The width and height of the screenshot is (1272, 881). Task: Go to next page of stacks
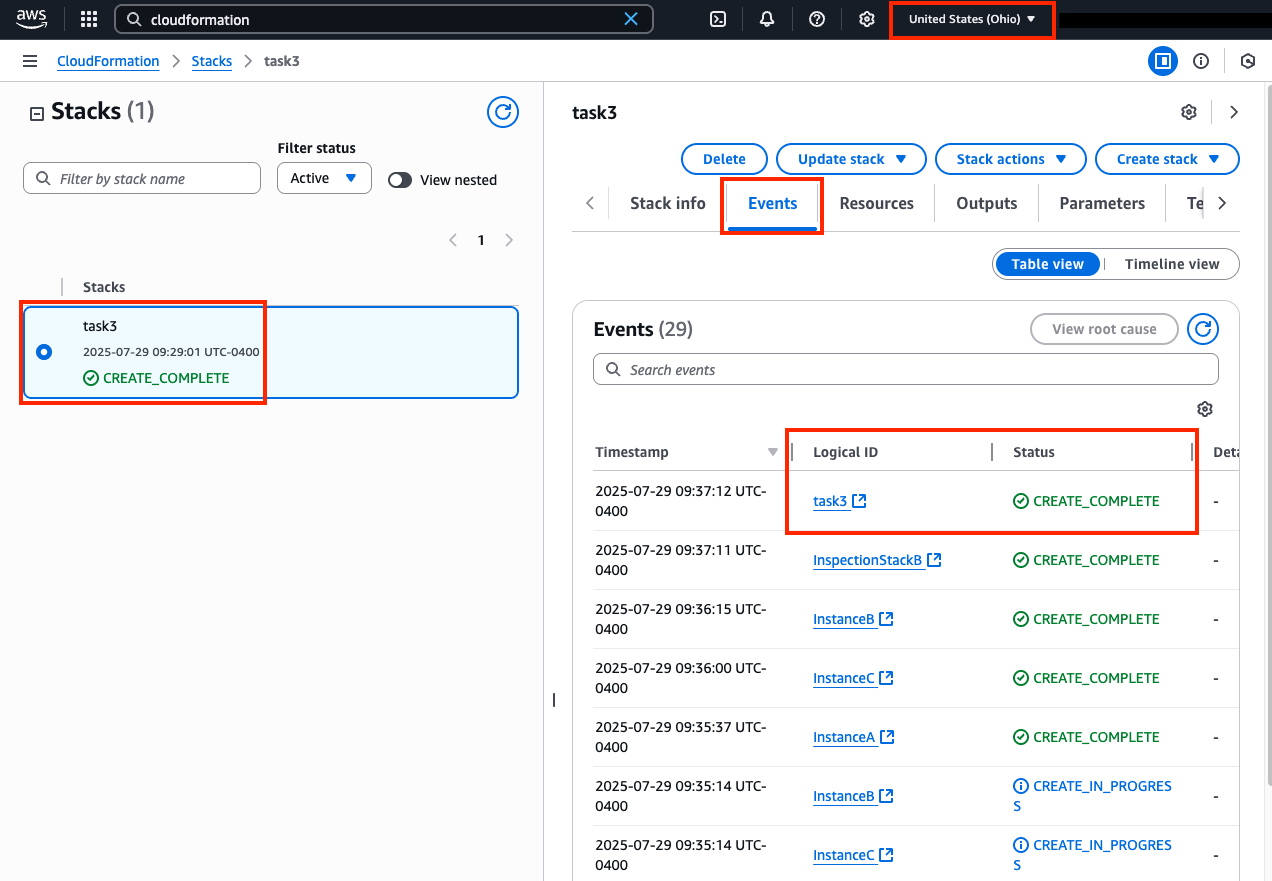(509, 240)
